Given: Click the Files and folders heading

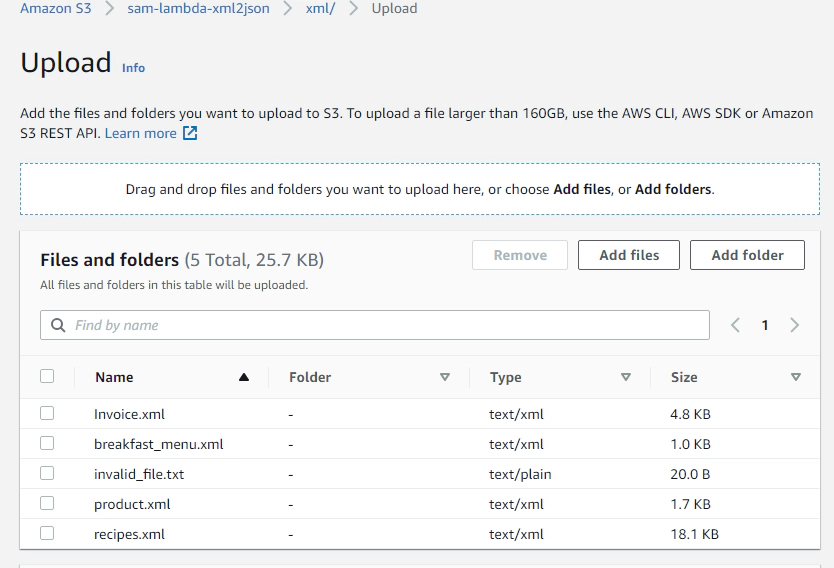Looking at the screenshot, I should 110,260.
